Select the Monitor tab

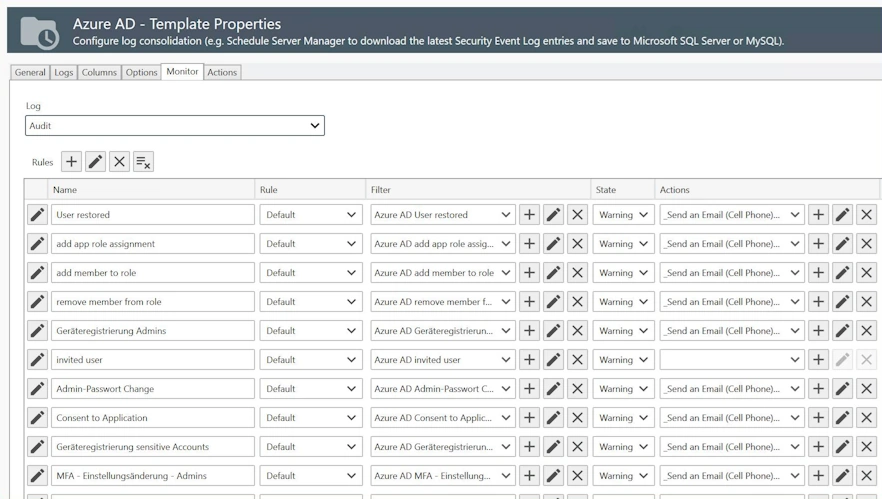(x=182, y=71)
